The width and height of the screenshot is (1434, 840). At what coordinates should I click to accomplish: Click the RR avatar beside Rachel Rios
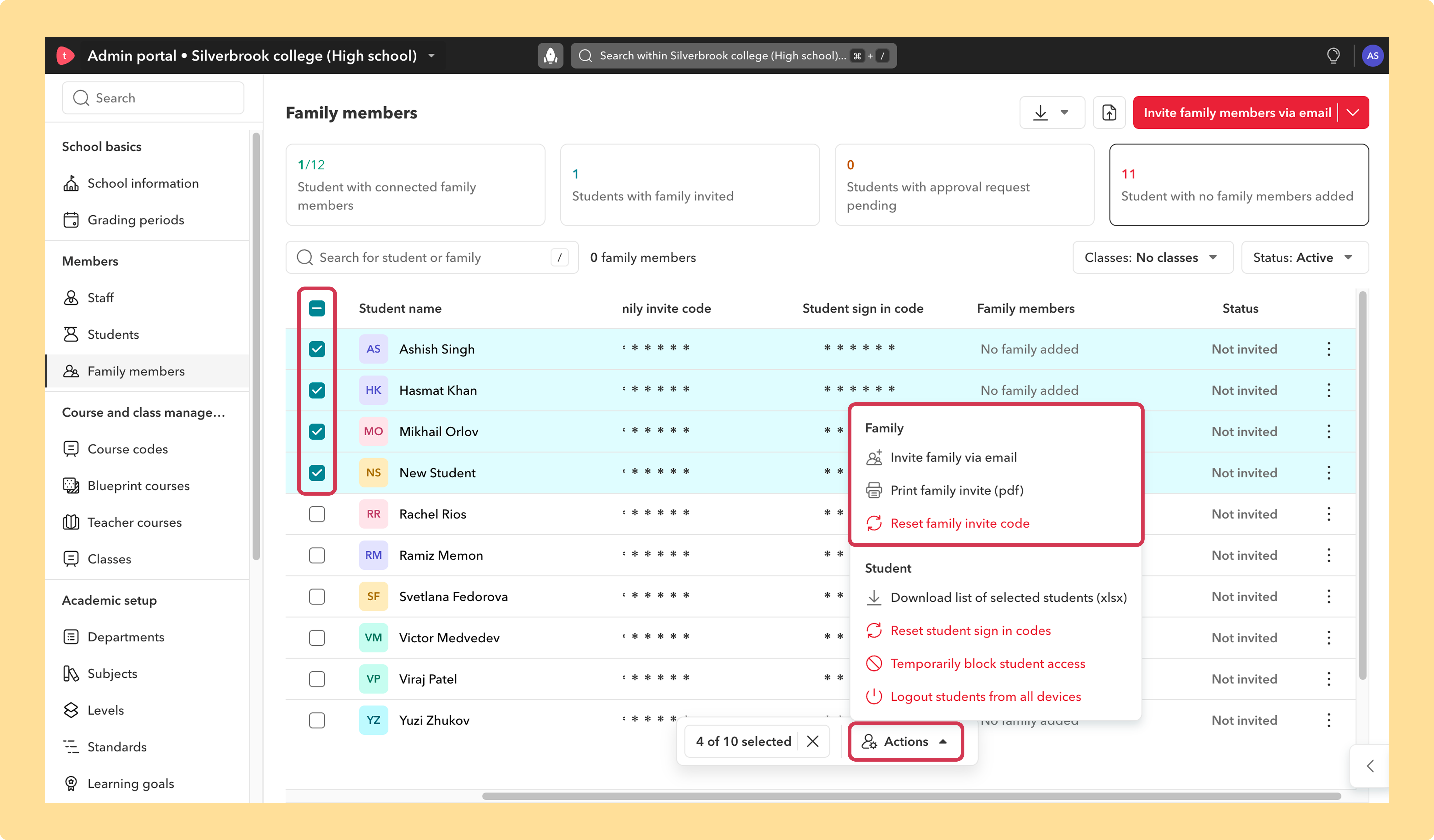click(373, 514)
